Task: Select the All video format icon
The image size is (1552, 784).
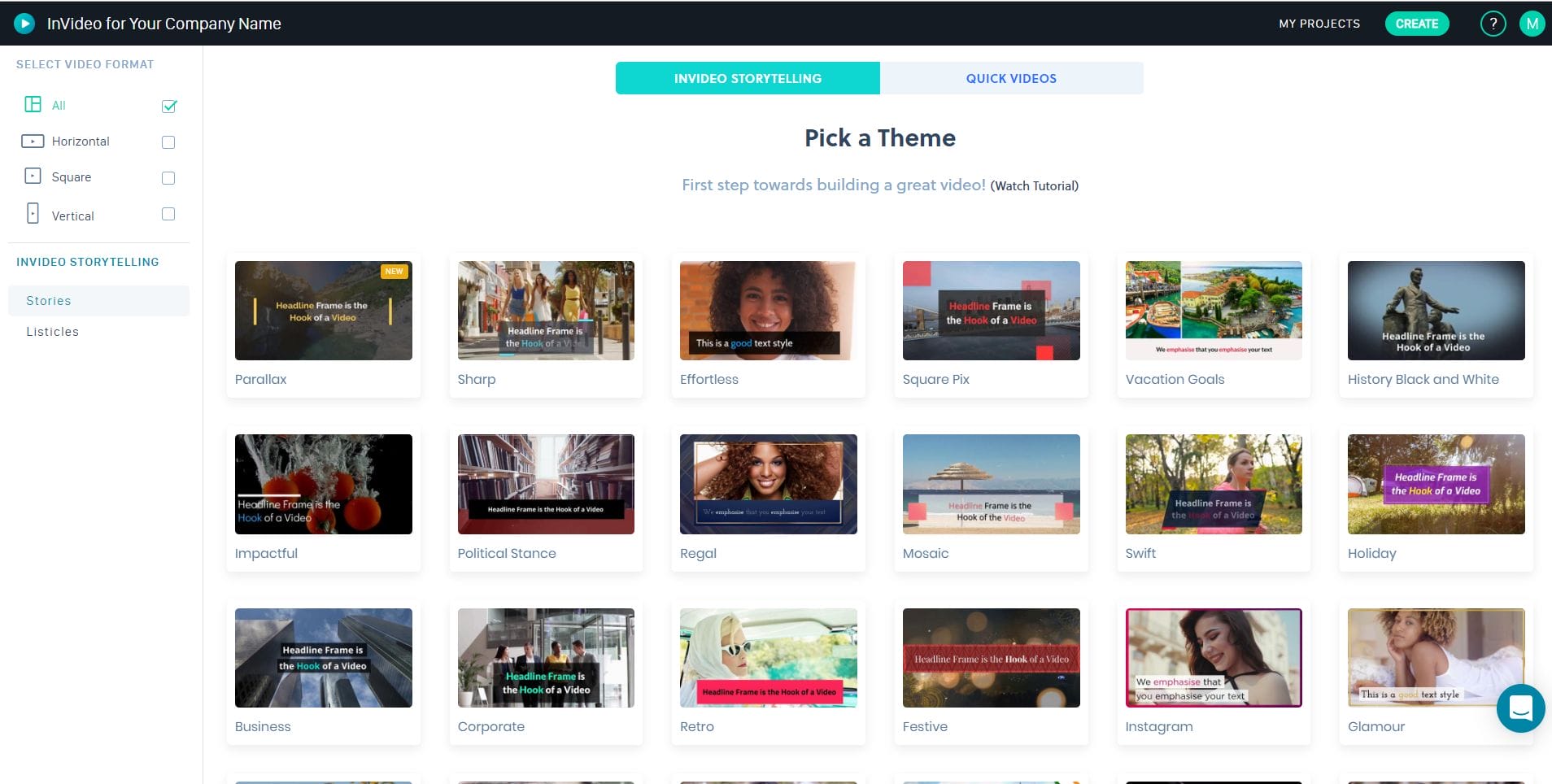Action: click(33, 104)
